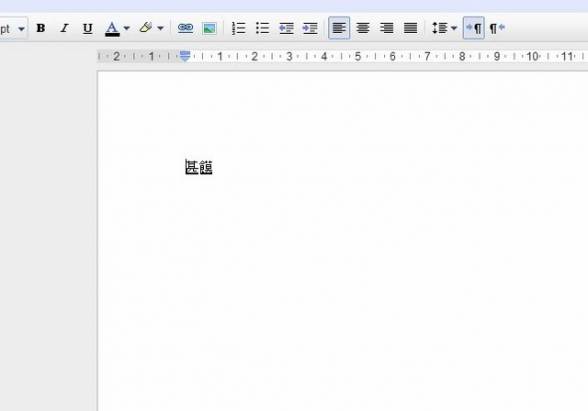Center align the text
Image resolution: width=588 pixels, height=411 pixels.
point(363,28)
